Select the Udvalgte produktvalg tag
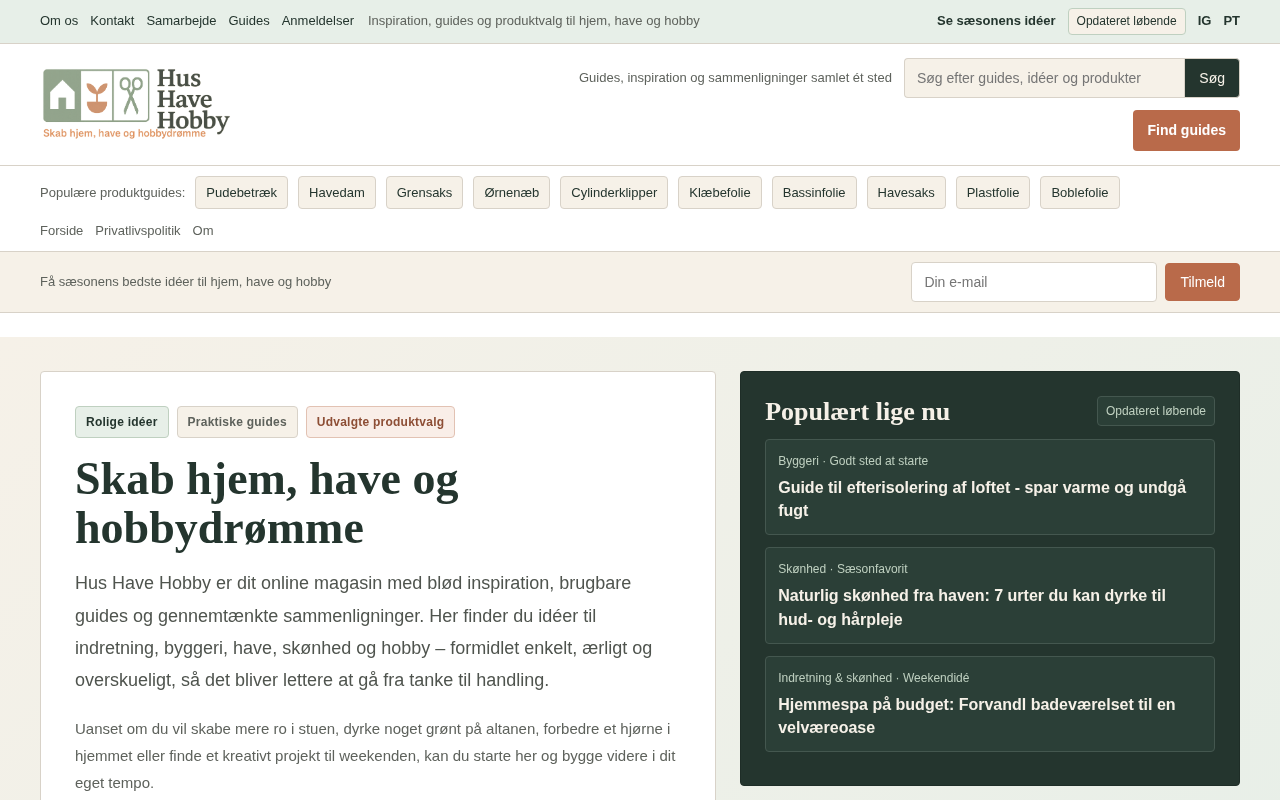The width and height of the screenshot is (1280, 800). coord(380,422)
